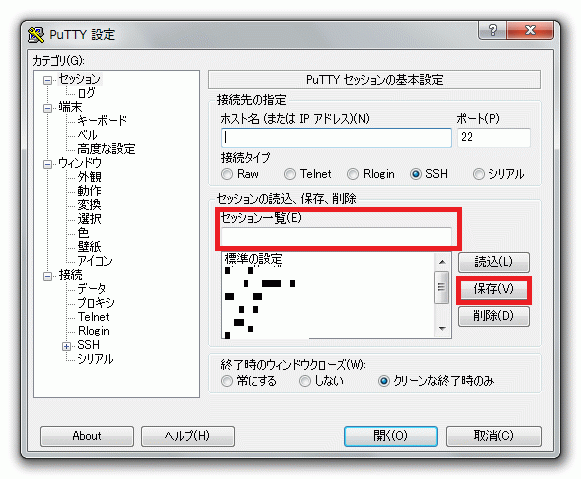Select シリアル connection type

click(478, 174)
